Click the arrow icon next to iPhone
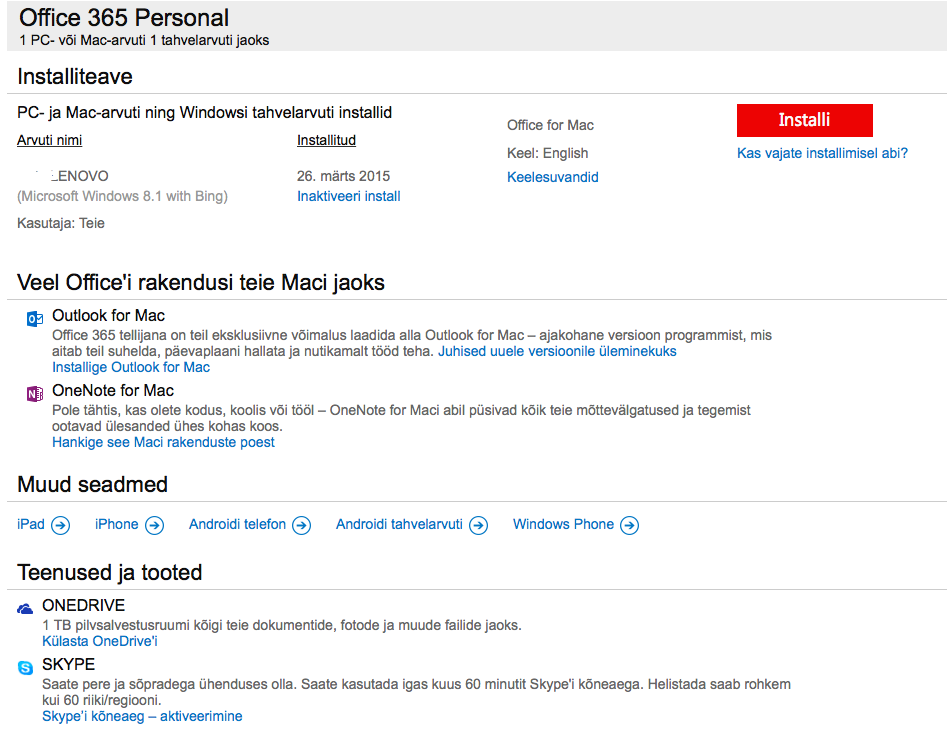The width and height of the screenshot is (949, 729). pyautogui.click(x=154, y=525)
